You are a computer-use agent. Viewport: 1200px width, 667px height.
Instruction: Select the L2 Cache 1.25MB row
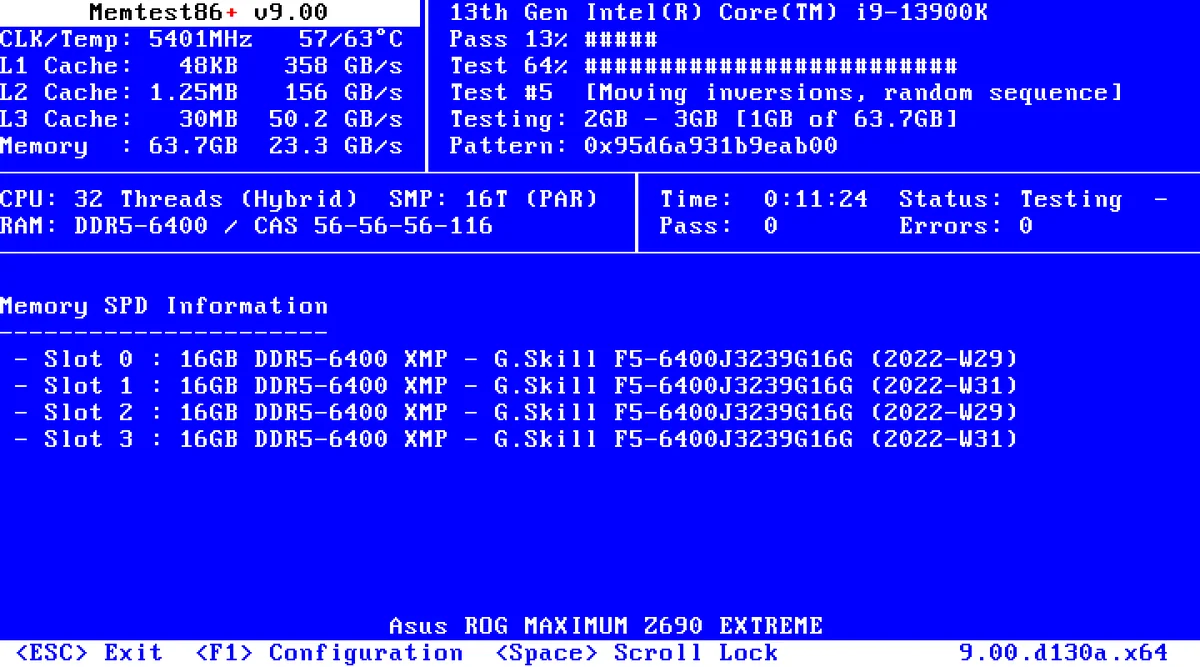tap(201, 93)
